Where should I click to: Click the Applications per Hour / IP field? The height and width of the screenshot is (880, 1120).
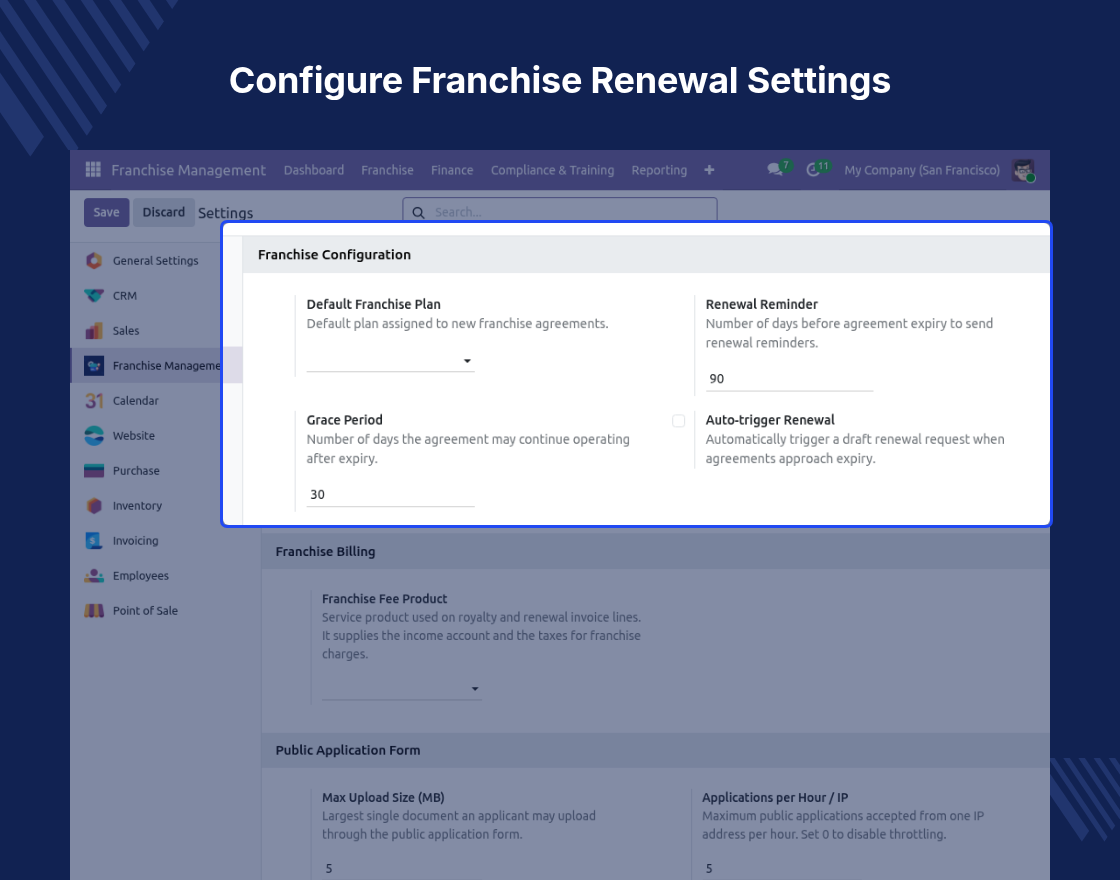782,869
